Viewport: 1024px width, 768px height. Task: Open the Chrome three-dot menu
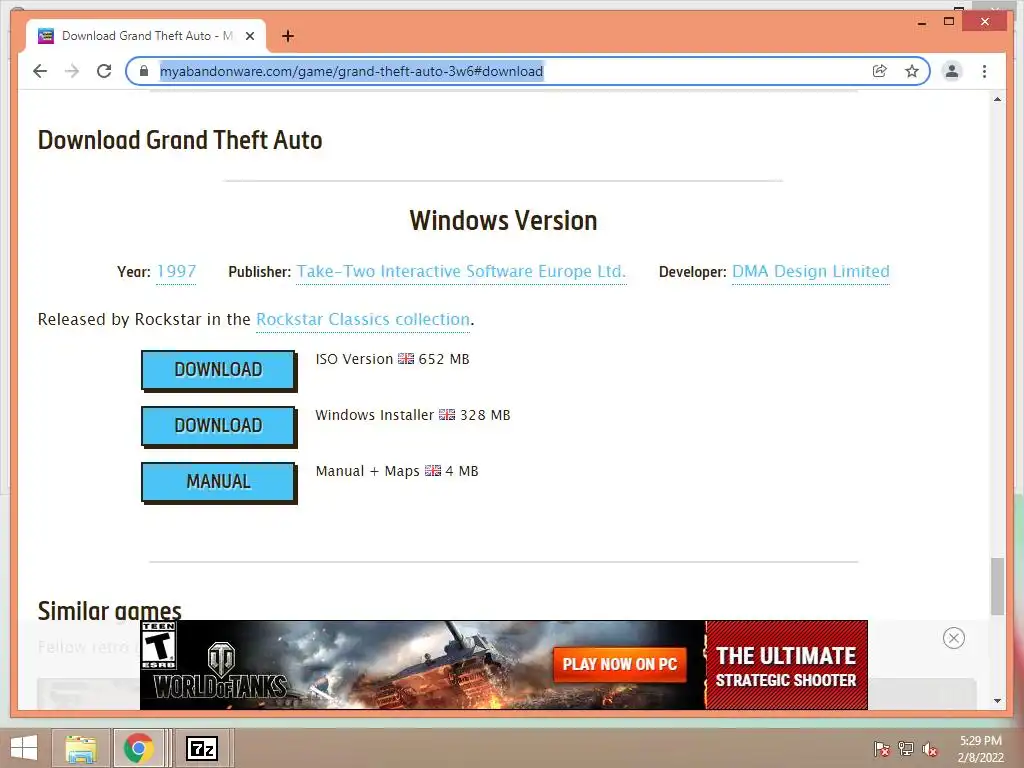click(984, 71)
